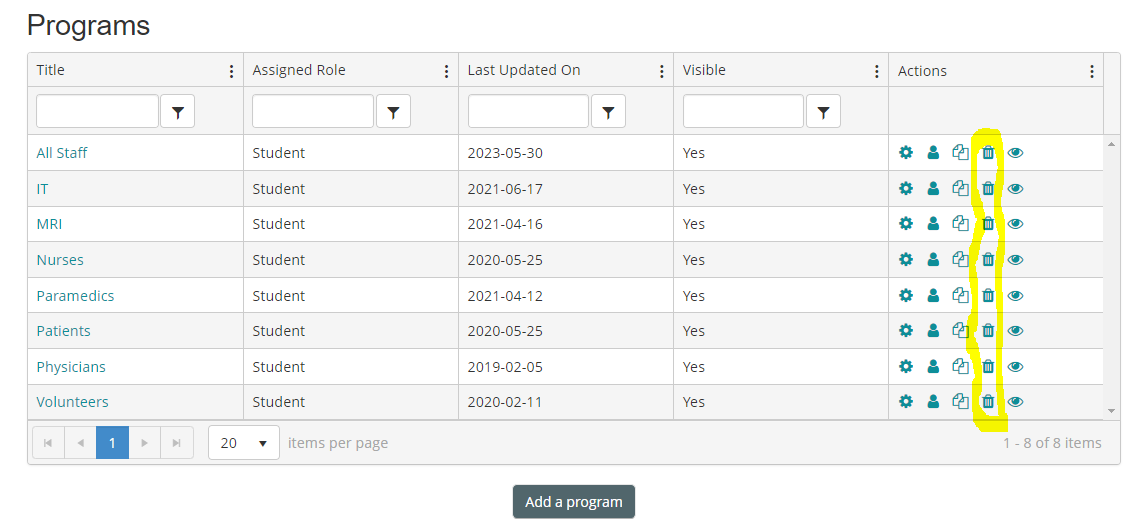Screen dimensions: 1138x532
Task: Click the user icon for Patients program
Action: coord(933,331)
